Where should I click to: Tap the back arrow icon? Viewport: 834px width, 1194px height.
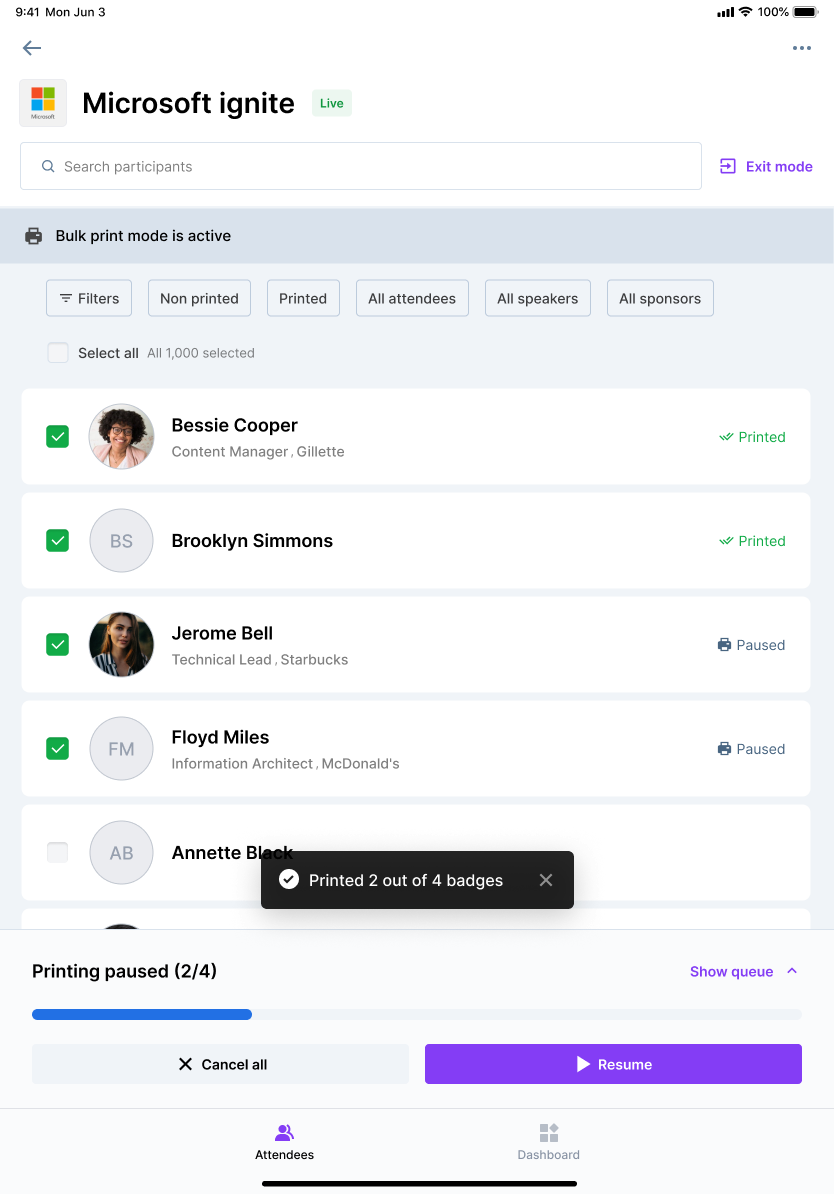[x=32, y=48]
